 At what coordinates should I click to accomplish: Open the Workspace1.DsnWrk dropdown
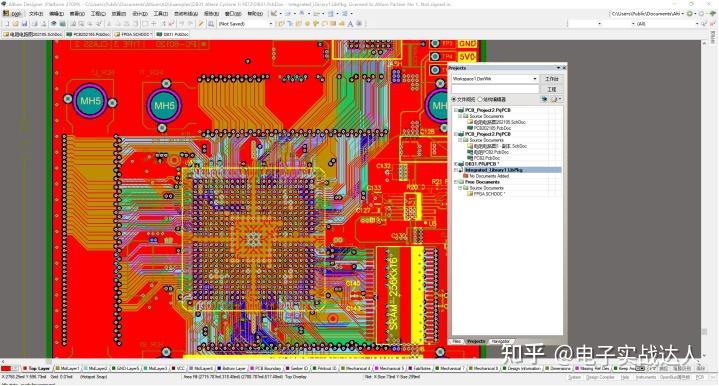535,79
